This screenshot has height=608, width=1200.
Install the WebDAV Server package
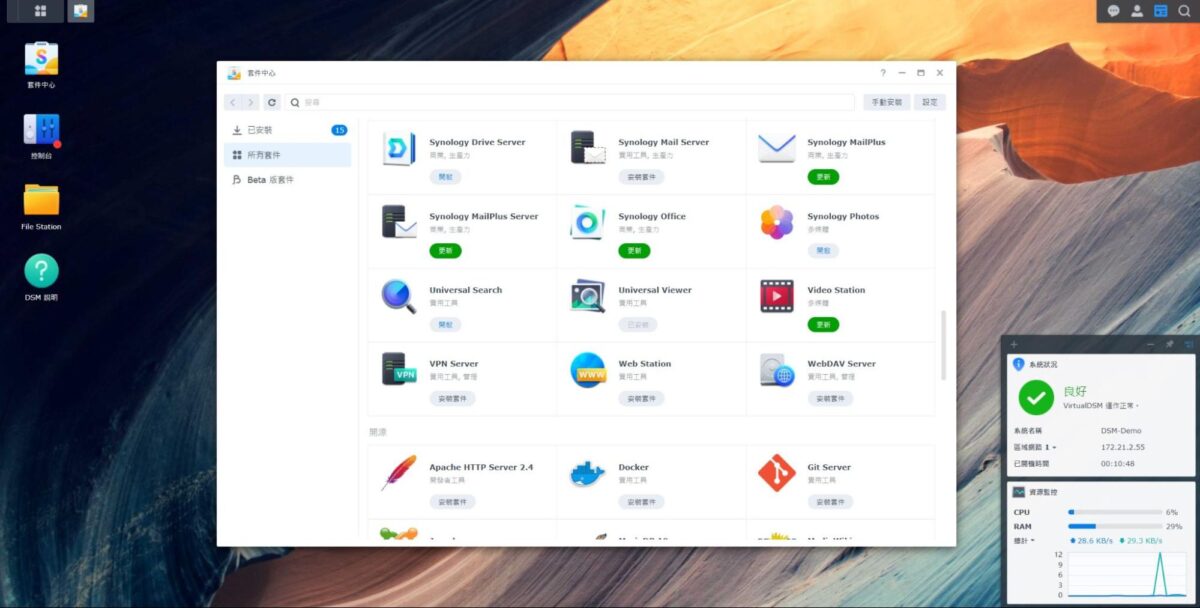(x=830, y=399)
